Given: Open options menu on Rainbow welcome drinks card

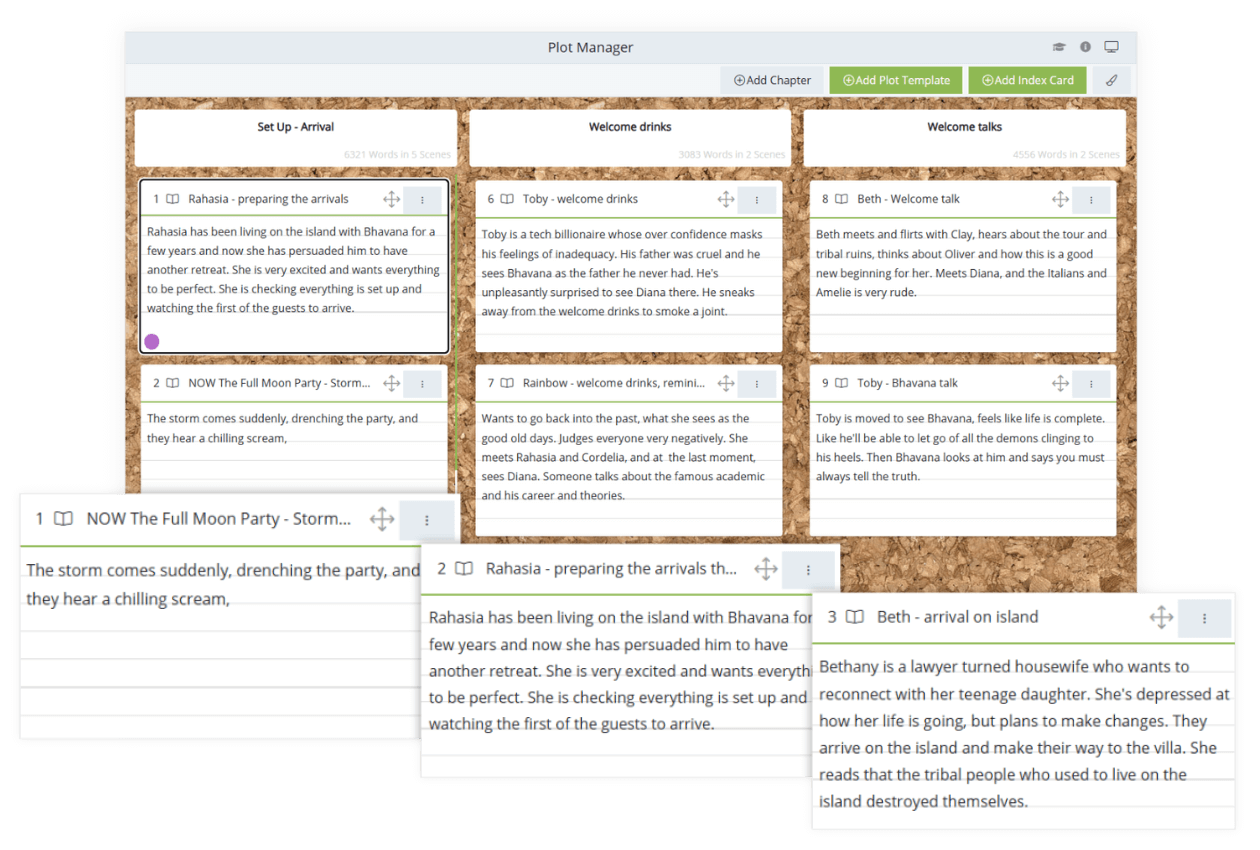Looking at the screenshot, I should 757,384.
